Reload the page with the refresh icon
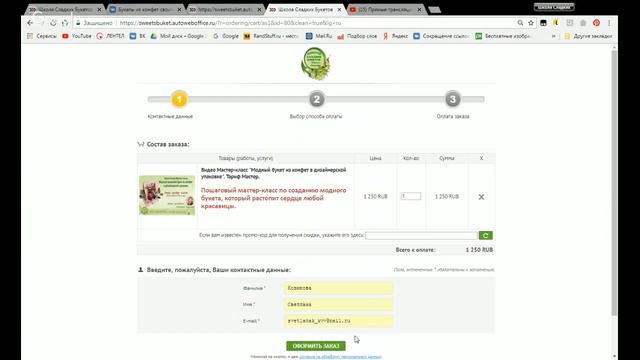The height and width of the screenshot is (360, 640). pos(53,23)
